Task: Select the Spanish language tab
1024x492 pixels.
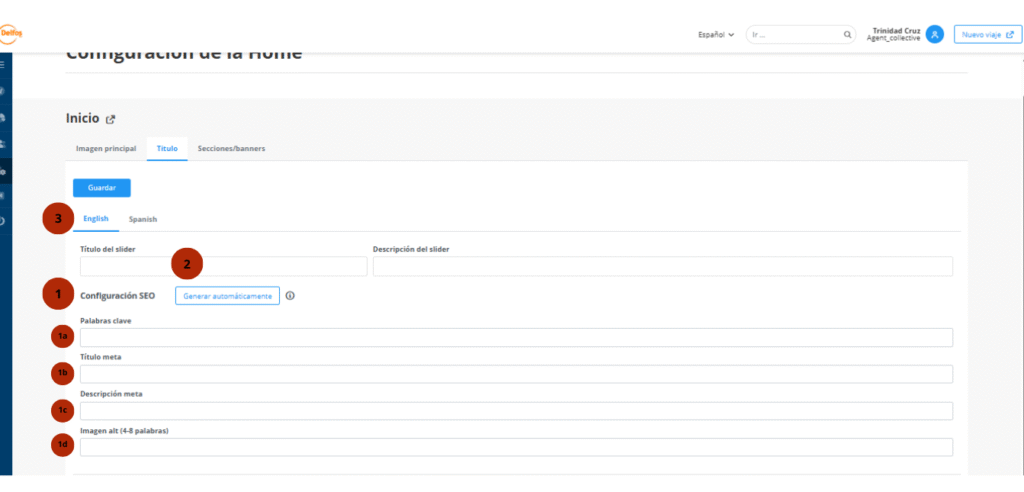Action: click(x=143, y=219)
